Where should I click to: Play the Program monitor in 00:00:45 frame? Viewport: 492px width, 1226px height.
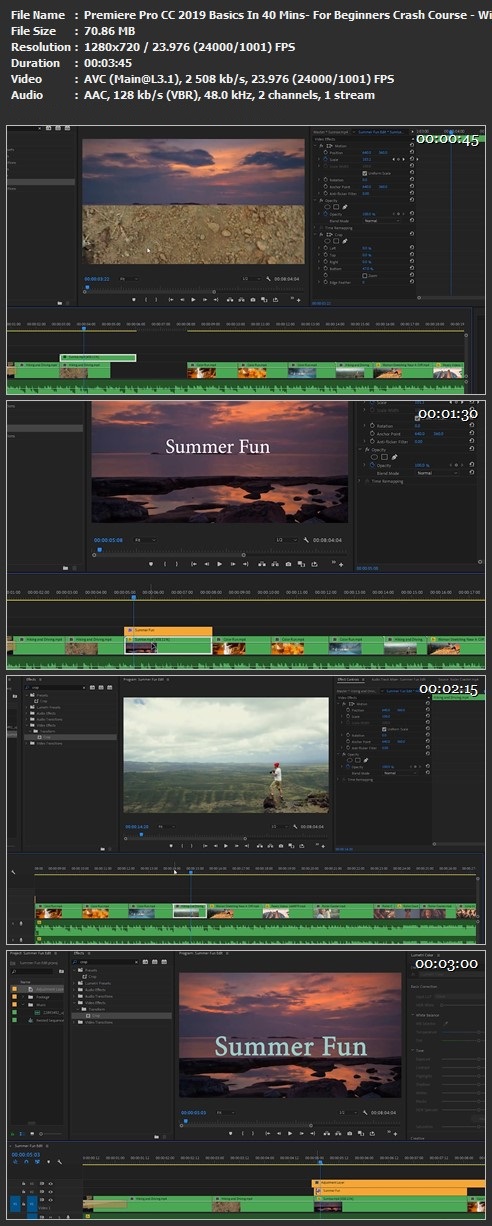[193, 300]
